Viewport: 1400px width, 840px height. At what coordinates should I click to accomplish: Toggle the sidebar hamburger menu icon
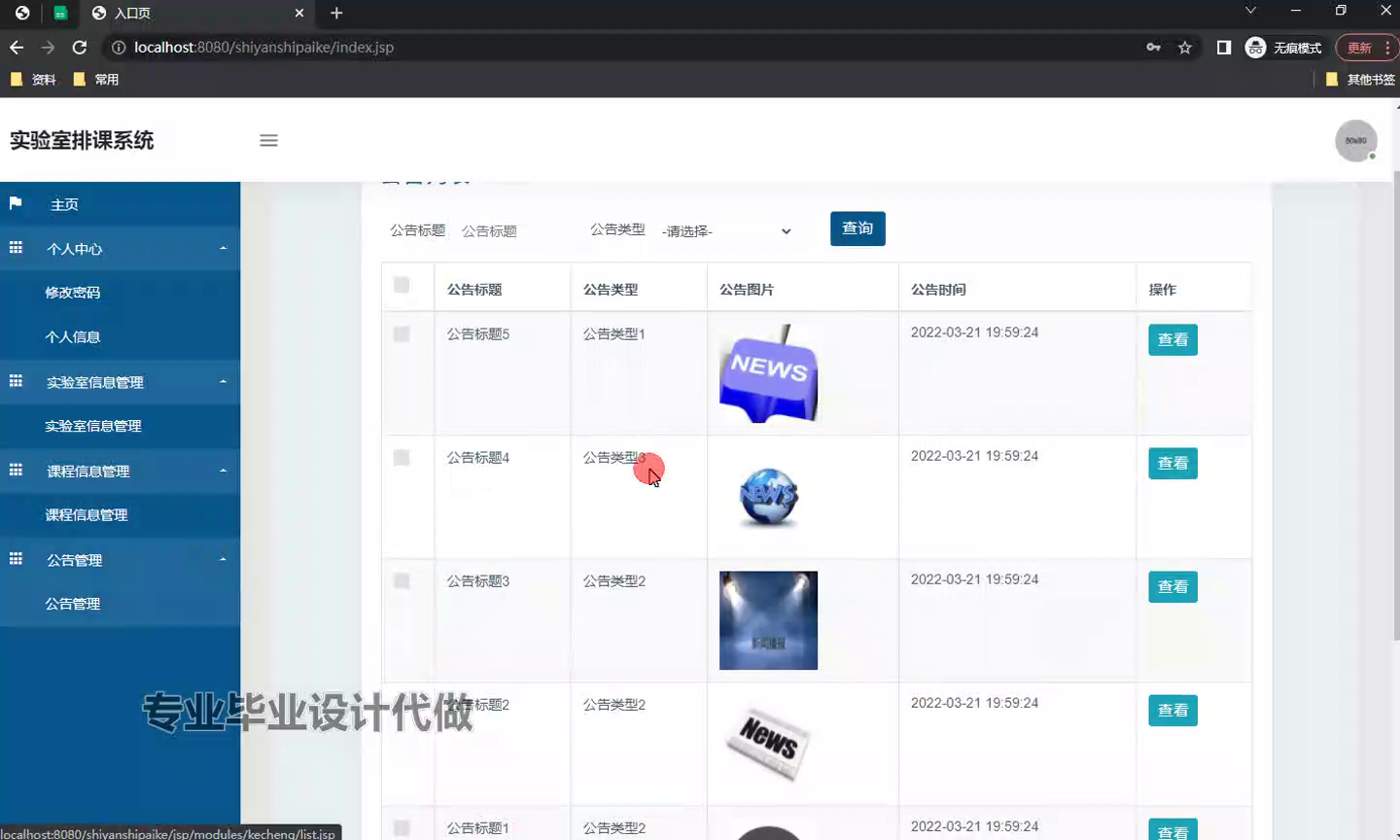268,140
